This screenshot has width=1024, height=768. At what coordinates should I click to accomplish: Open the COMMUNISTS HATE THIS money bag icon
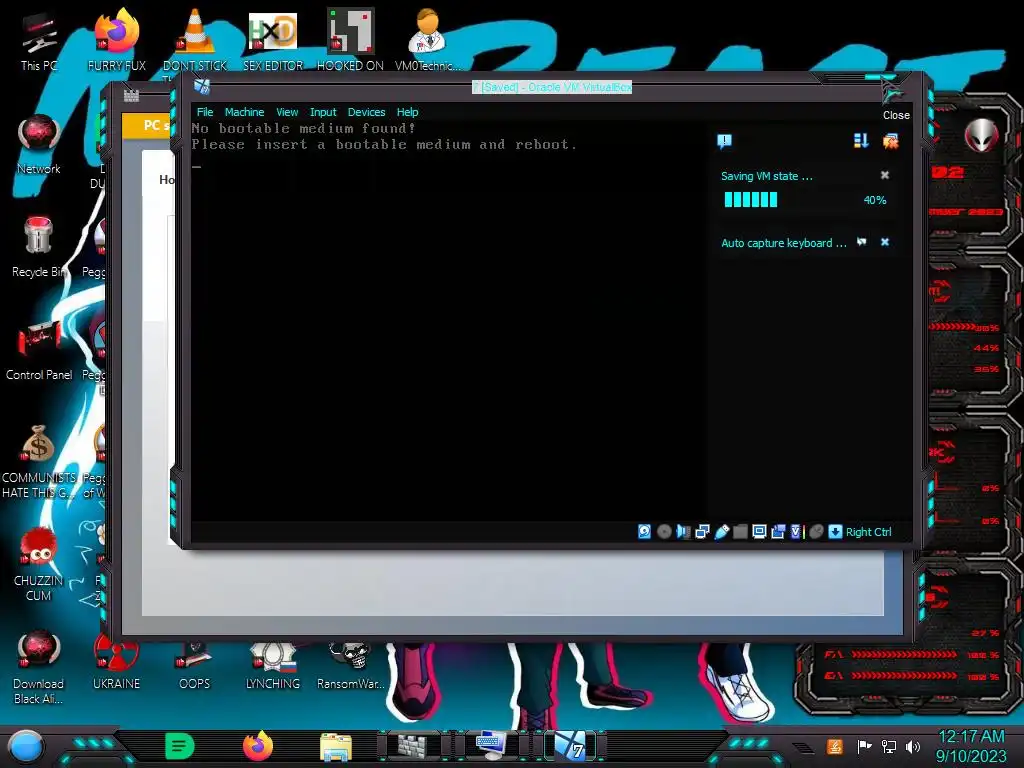point(39,462)
